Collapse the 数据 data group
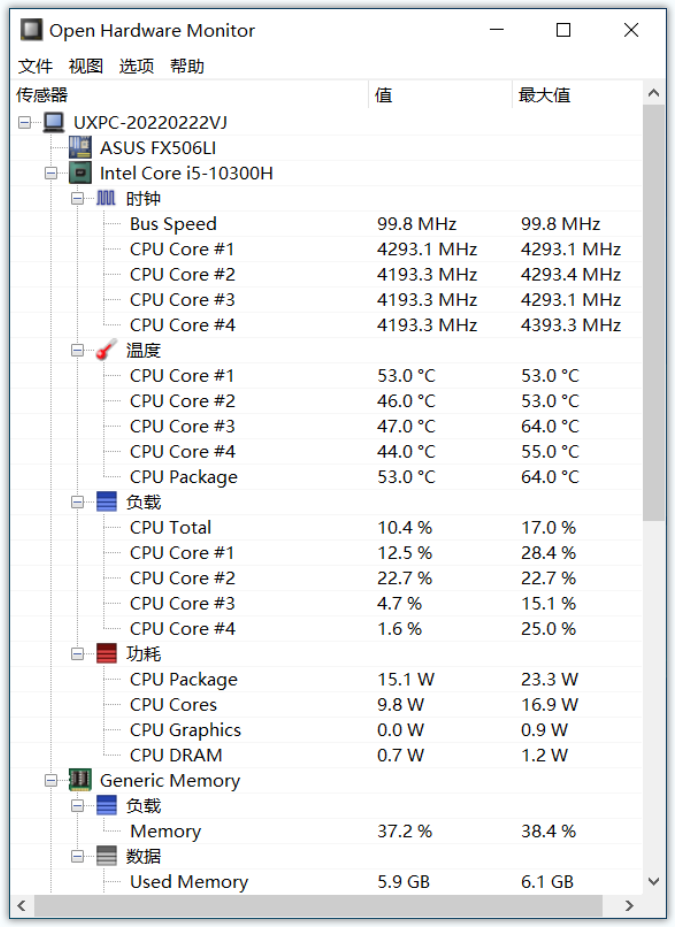The height and width of the screenshot is (927, 675). point(77,857)
